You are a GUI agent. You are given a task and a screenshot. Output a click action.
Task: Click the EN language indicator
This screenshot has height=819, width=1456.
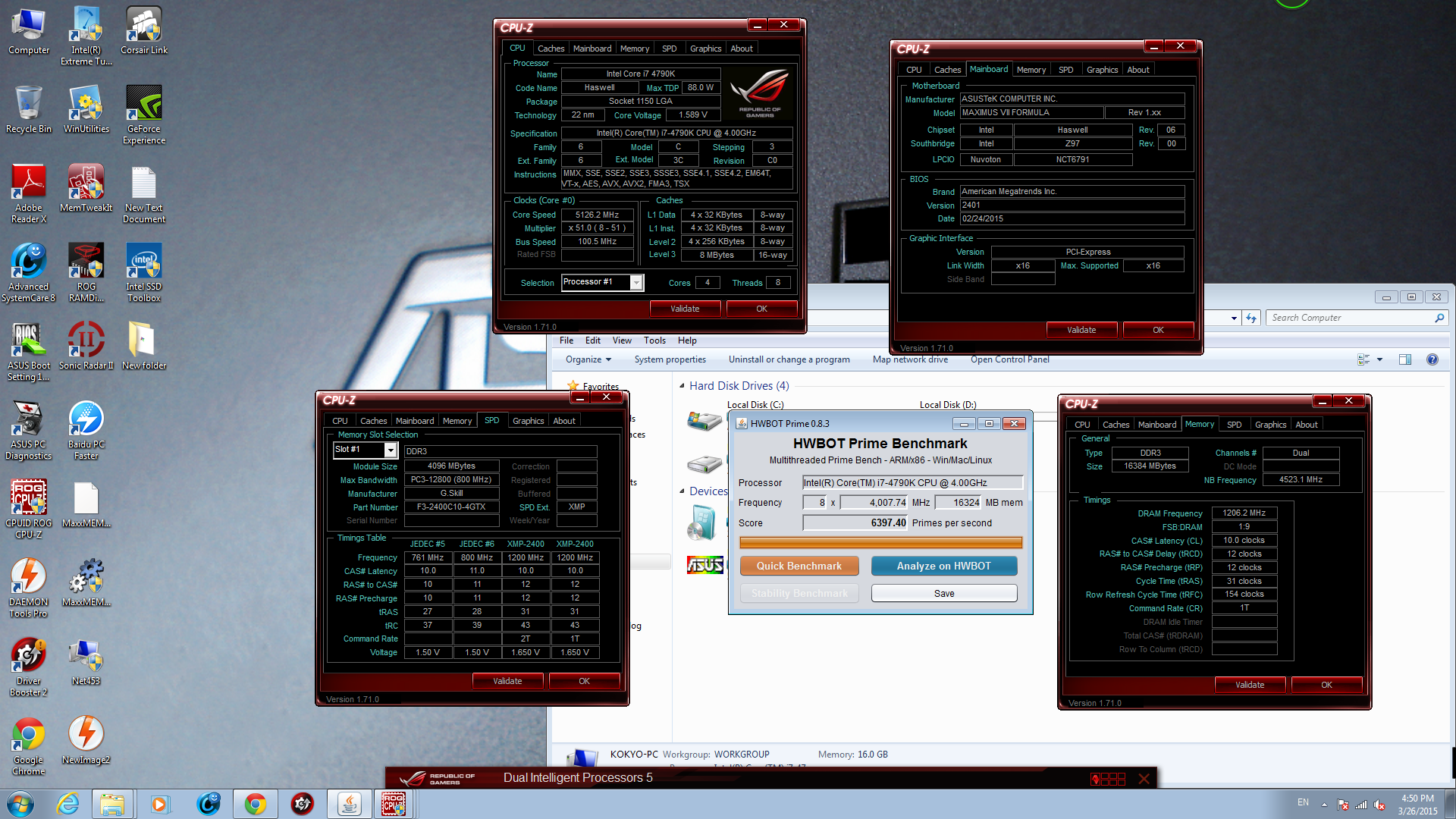(1303, 802)
